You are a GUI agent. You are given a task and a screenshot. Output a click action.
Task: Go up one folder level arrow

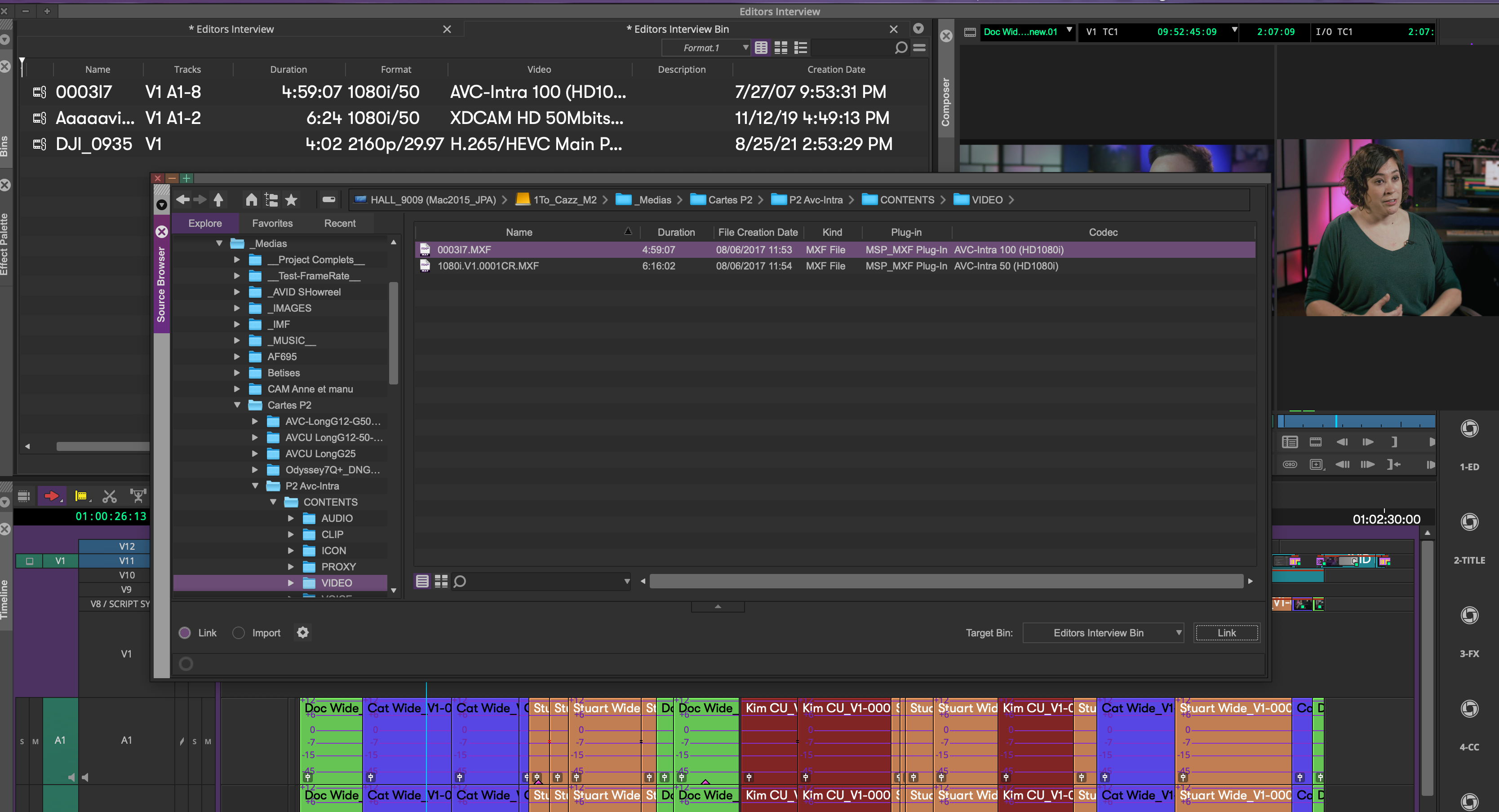(218, 200)
